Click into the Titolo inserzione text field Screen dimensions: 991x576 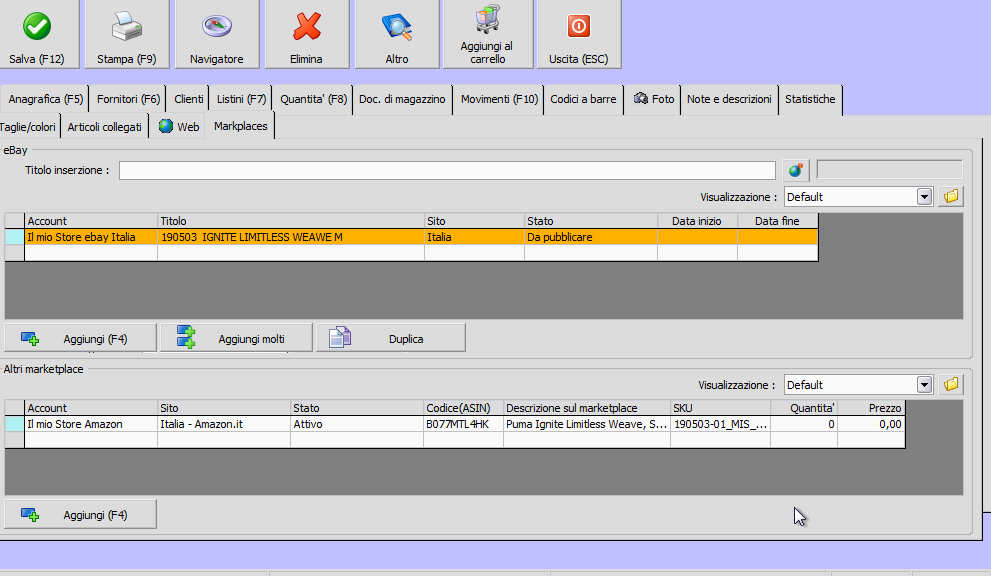[x=446, y=170]
